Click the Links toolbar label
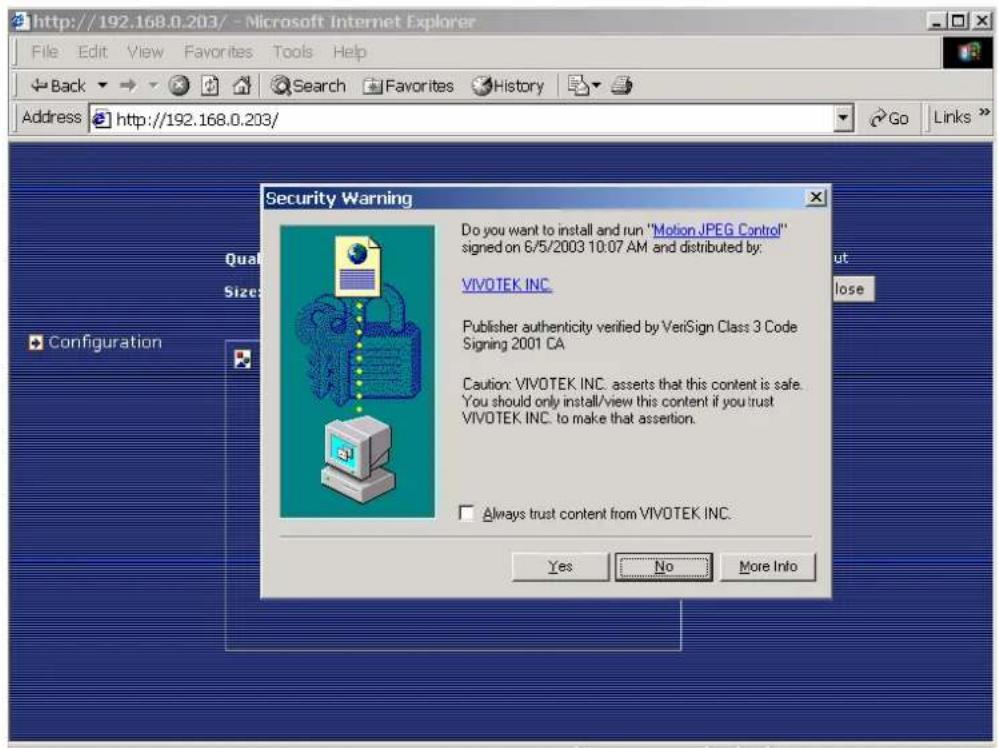This screenshot has height=748, width=998. (952, 117)
